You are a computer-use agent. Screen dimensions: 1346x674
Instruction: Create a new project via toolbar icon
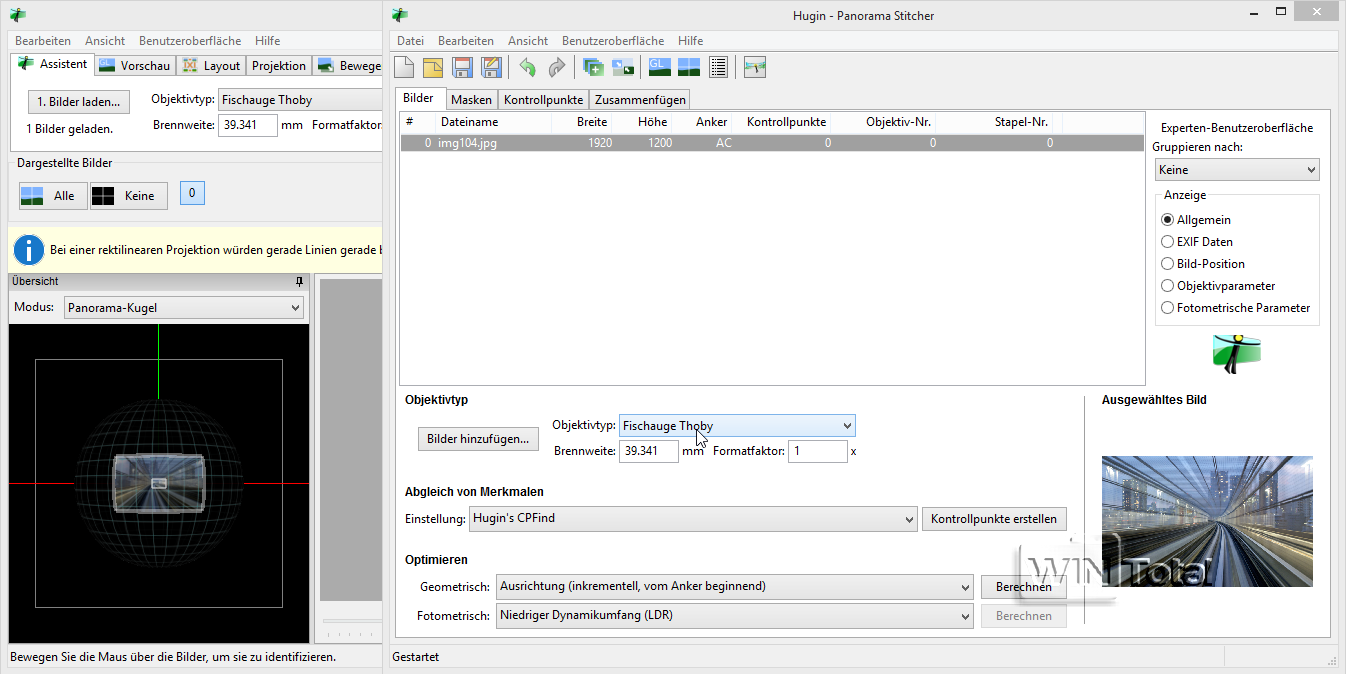[x=404, y=67]
